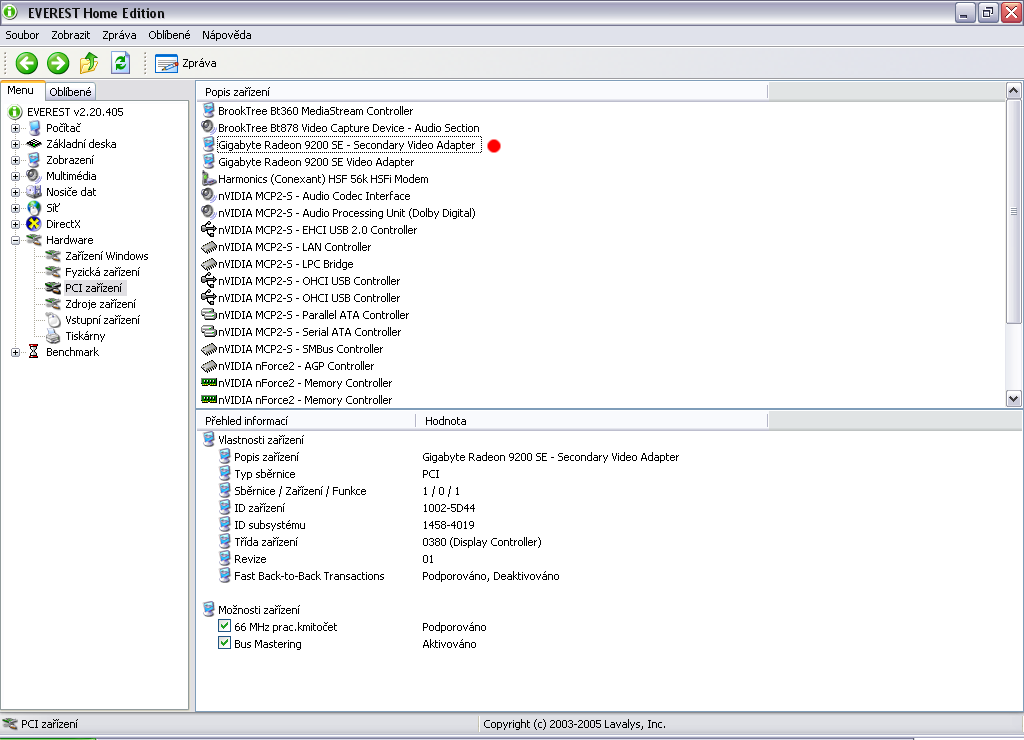
Task: Select Zařízení Windows in the tree
Action: pos(106,256)
